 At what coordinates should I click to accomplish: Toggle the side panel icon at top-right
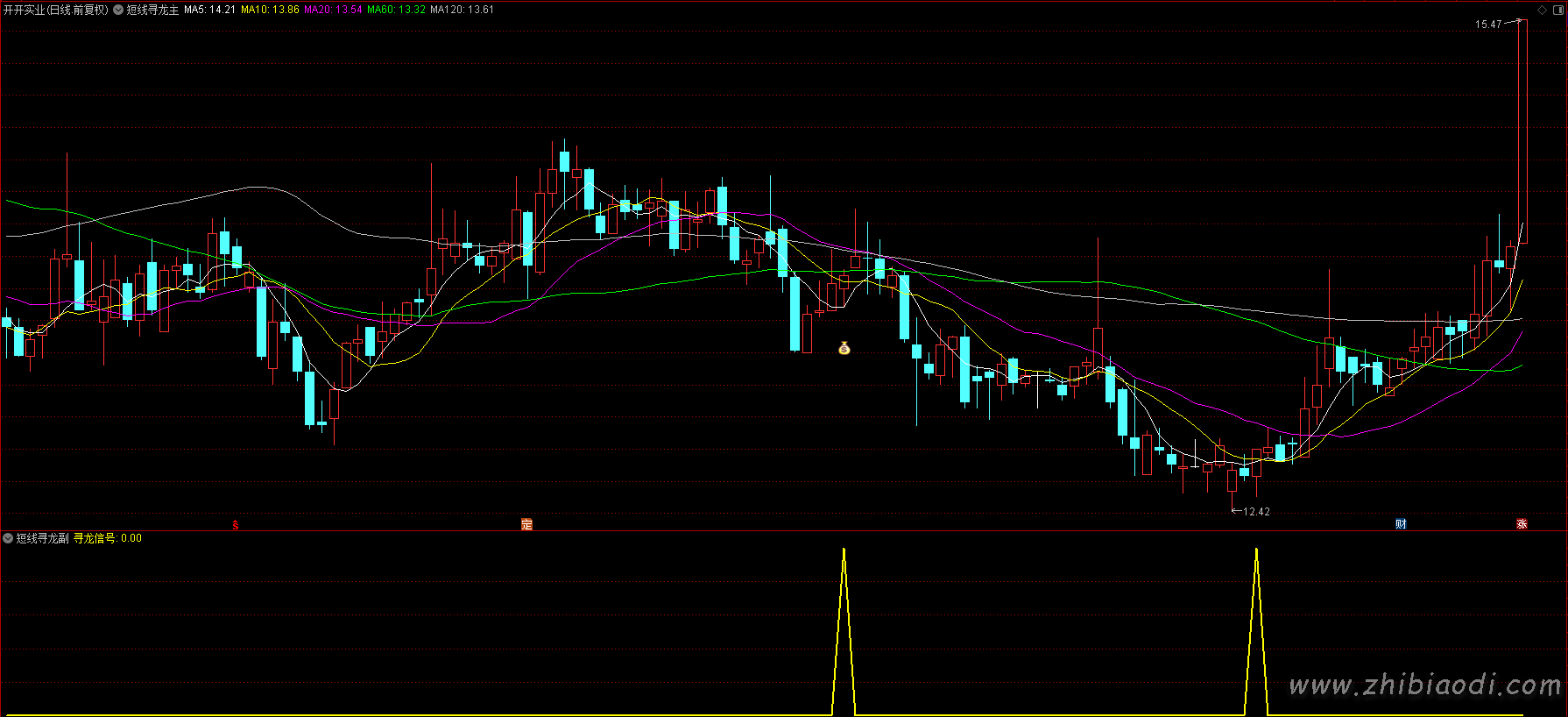click(1557, 10)
